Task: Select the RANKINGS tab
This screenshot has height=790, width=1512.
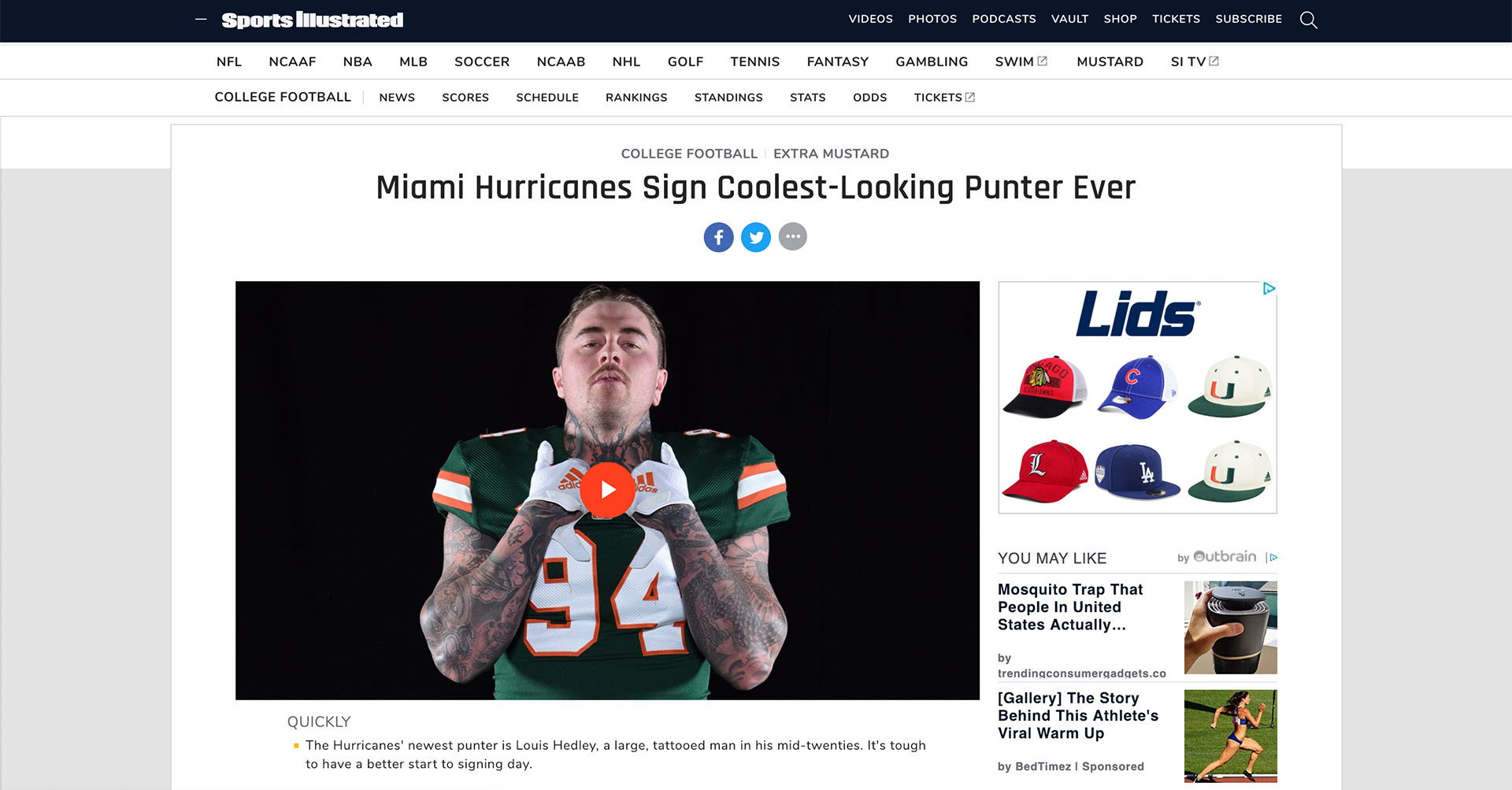Action: pyautogui.click(x=636, y=98)
